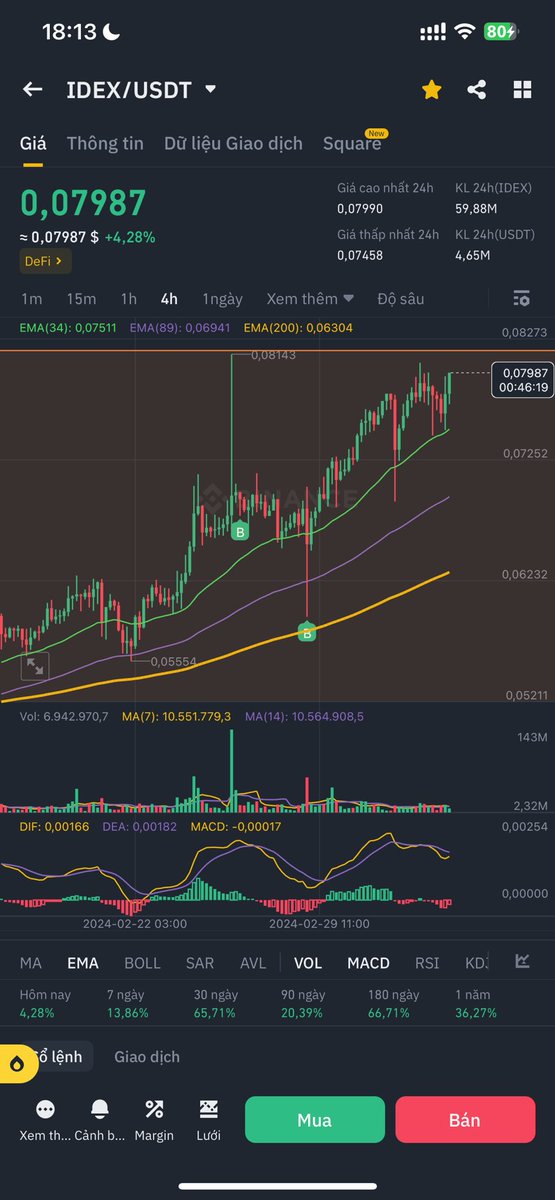Open the grid layout icon
Image resolution: width=555 pixels, height=1200 pixels.
click(522, 90)
